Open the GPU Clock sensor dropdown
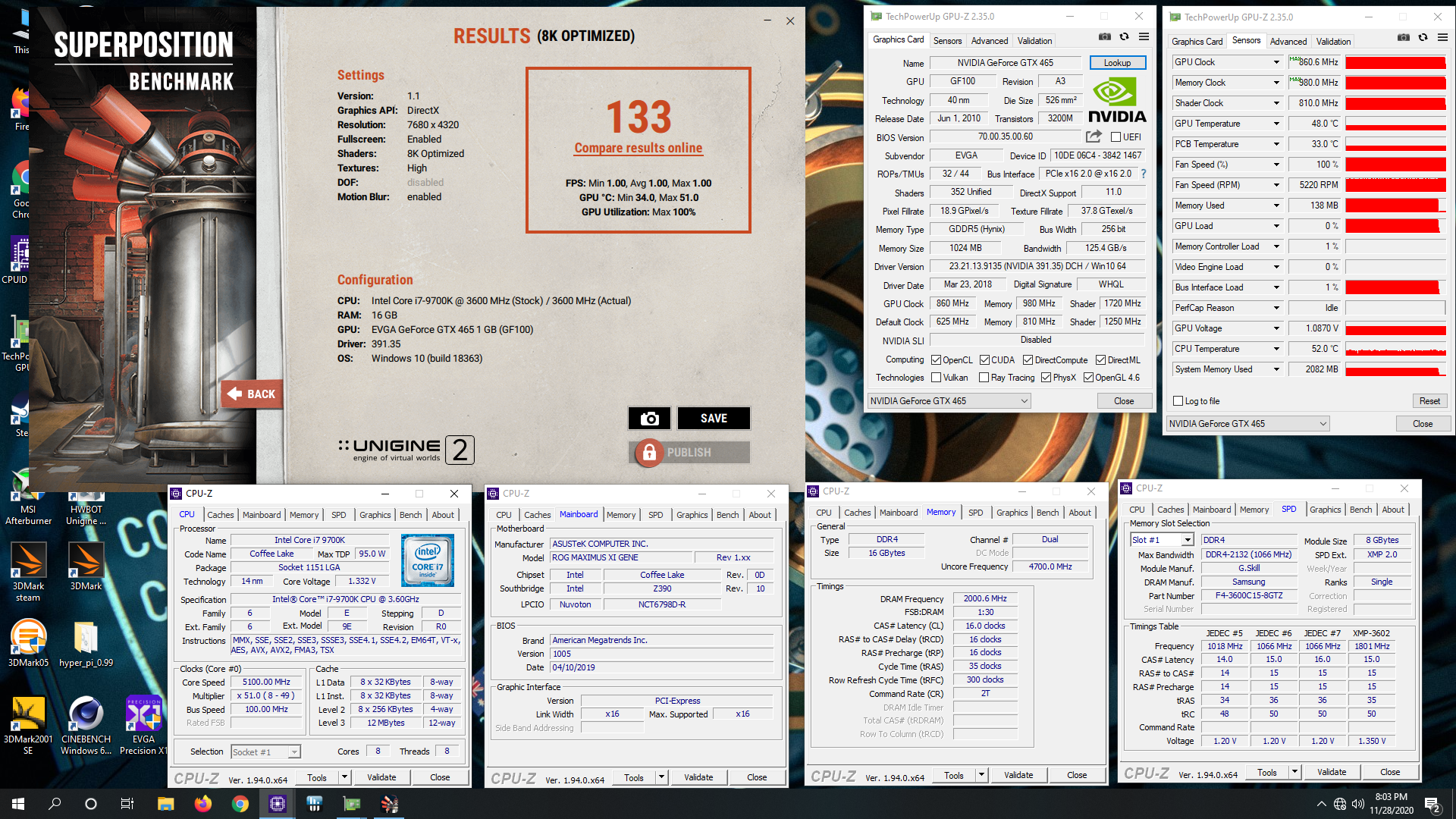Viewport: 1456px width, 819px height. pos(1276,62)
